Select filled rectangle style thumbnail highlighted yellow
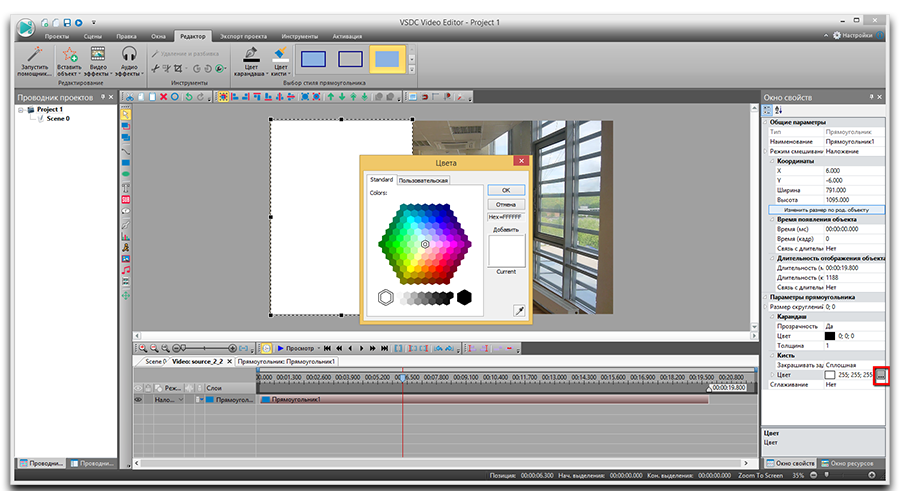900x491 pixels. pos(386,59)
